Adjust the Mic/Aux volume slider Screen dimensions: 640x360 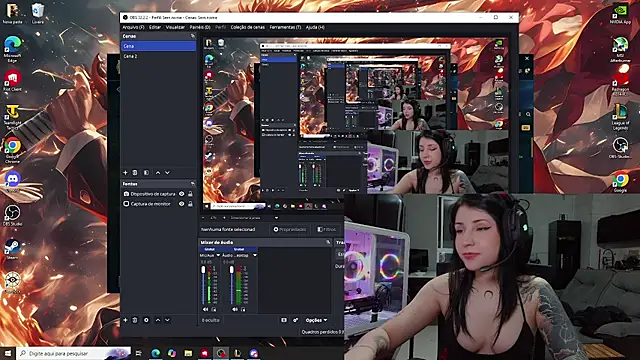point(203,285)
